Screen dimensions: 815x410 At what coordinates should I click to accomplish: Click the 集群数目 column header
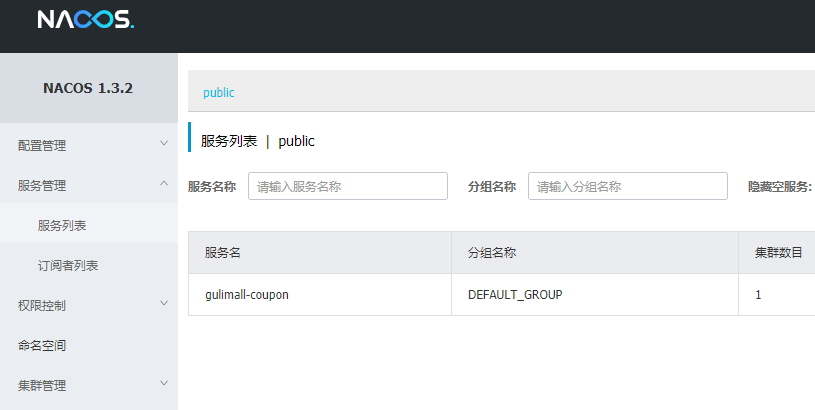pos(779,253)
